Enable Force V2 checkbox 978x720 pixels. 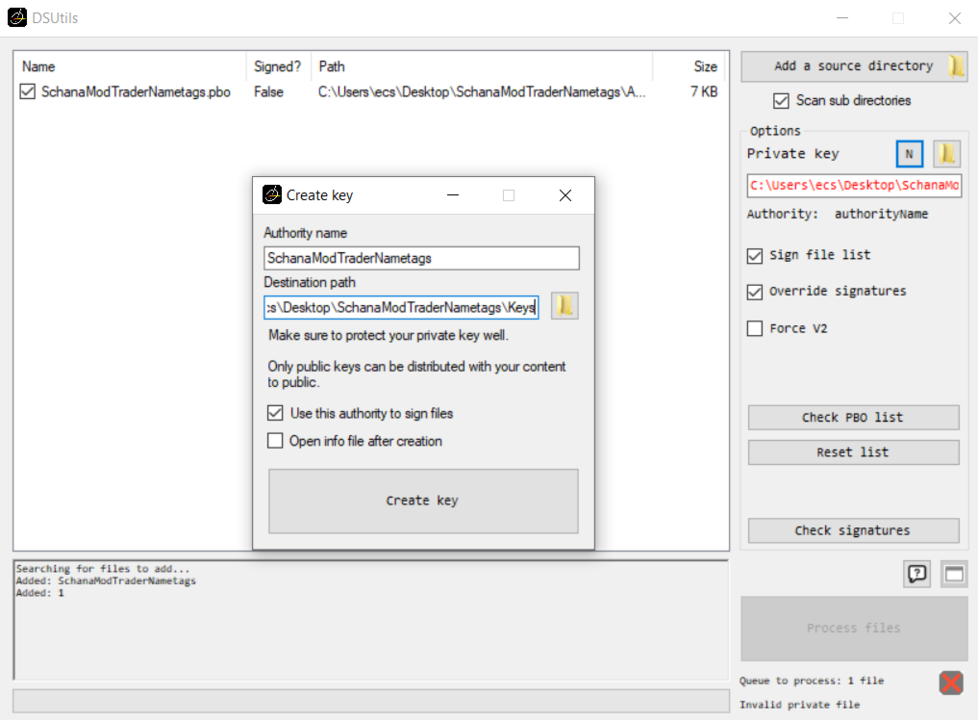(x=755, y=328)
